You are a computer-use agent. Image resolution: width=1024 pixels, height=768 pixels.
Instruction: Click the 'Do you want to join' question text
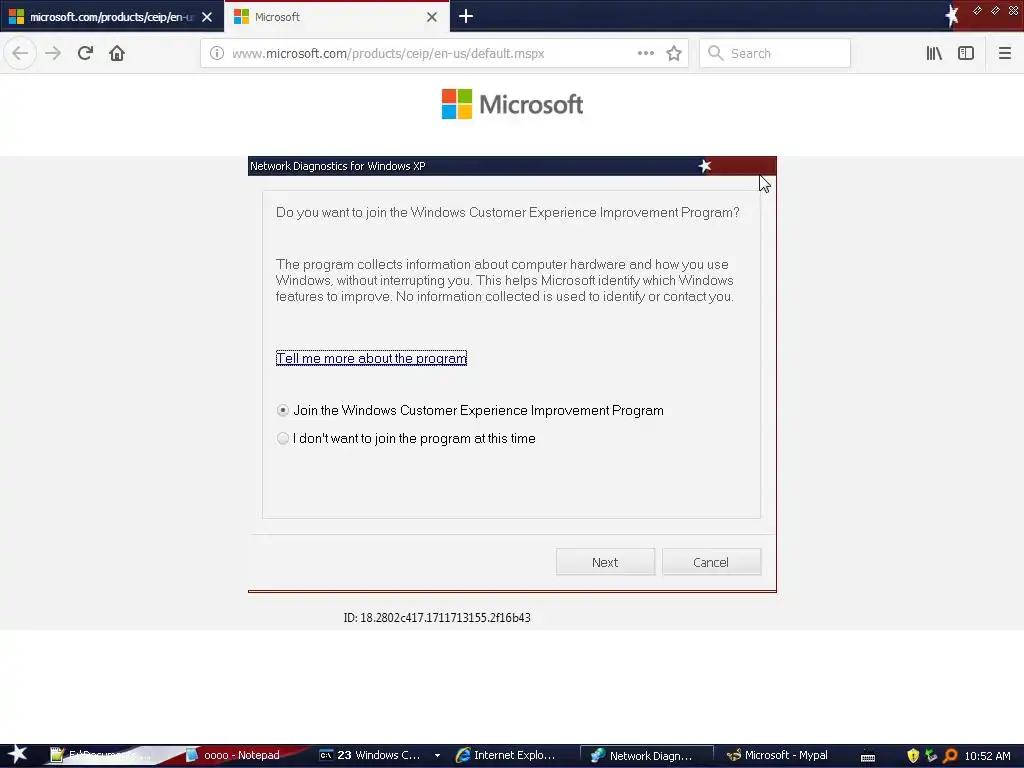tap(507, 212)
